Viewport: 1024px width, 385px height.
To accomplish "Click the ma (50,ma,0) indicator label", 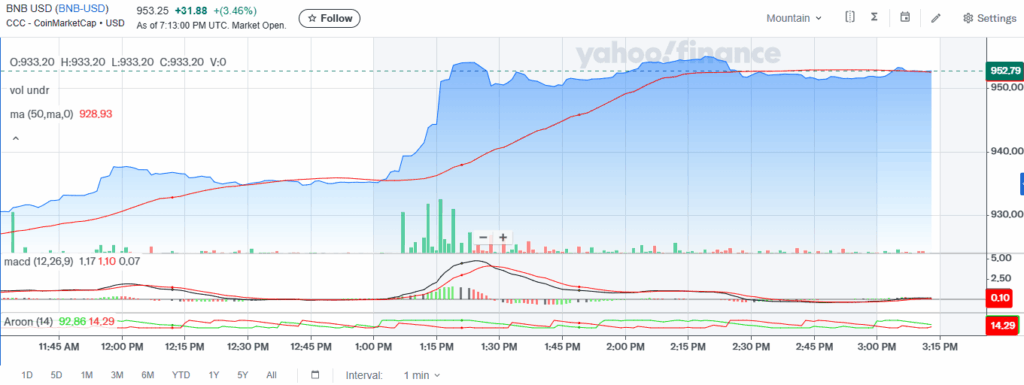I will pyautogui.click(x=42, y=114).
